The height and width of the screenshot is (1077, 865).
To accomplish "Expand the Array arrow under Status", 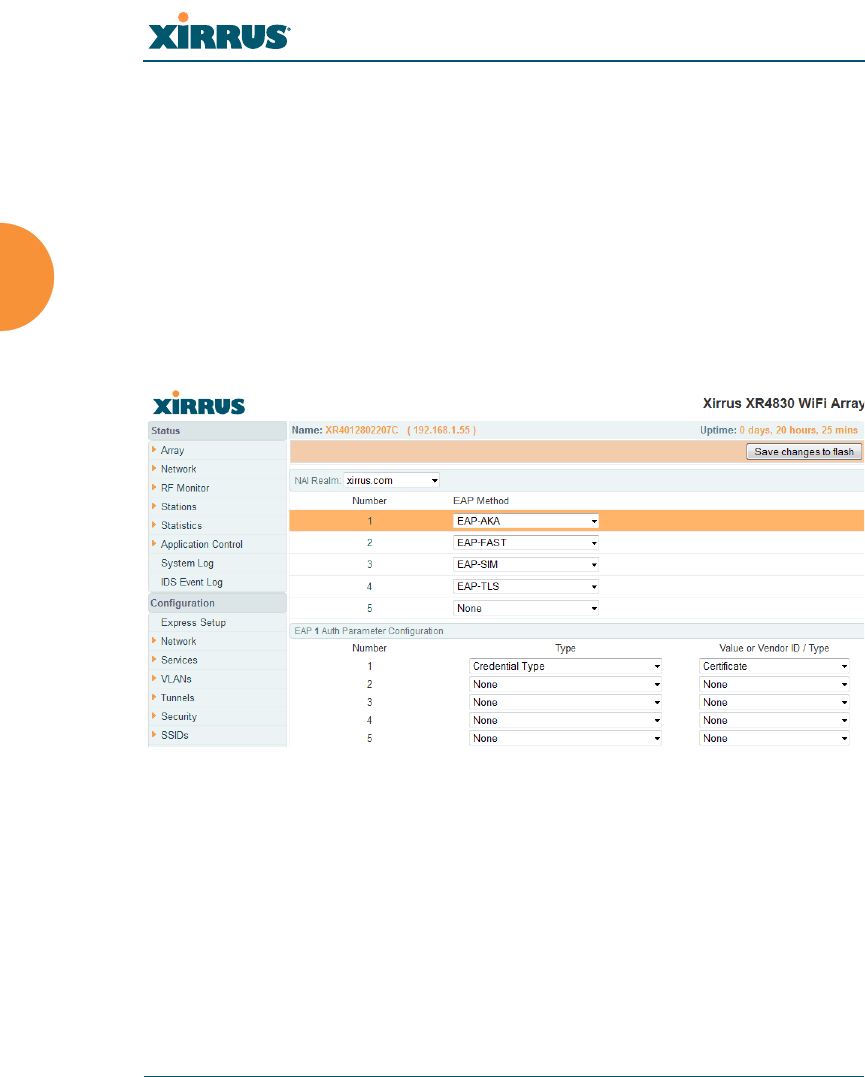I will click(x=154, y=449).
